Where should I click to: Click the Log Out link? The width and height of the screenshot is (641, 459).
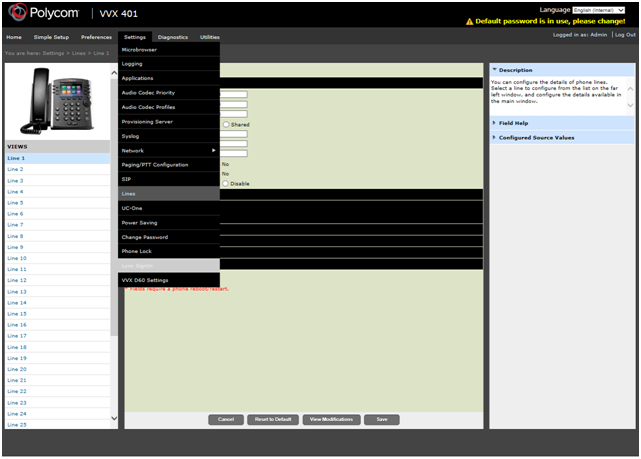[624, 34]
